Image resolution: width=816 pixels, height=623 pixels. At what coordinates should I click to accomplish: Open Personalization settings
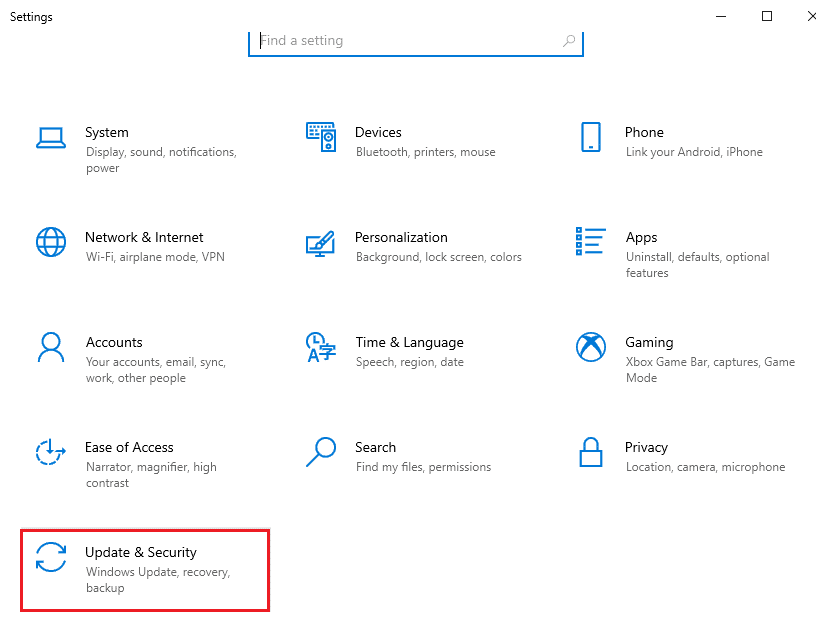click(x=401, y=237)
